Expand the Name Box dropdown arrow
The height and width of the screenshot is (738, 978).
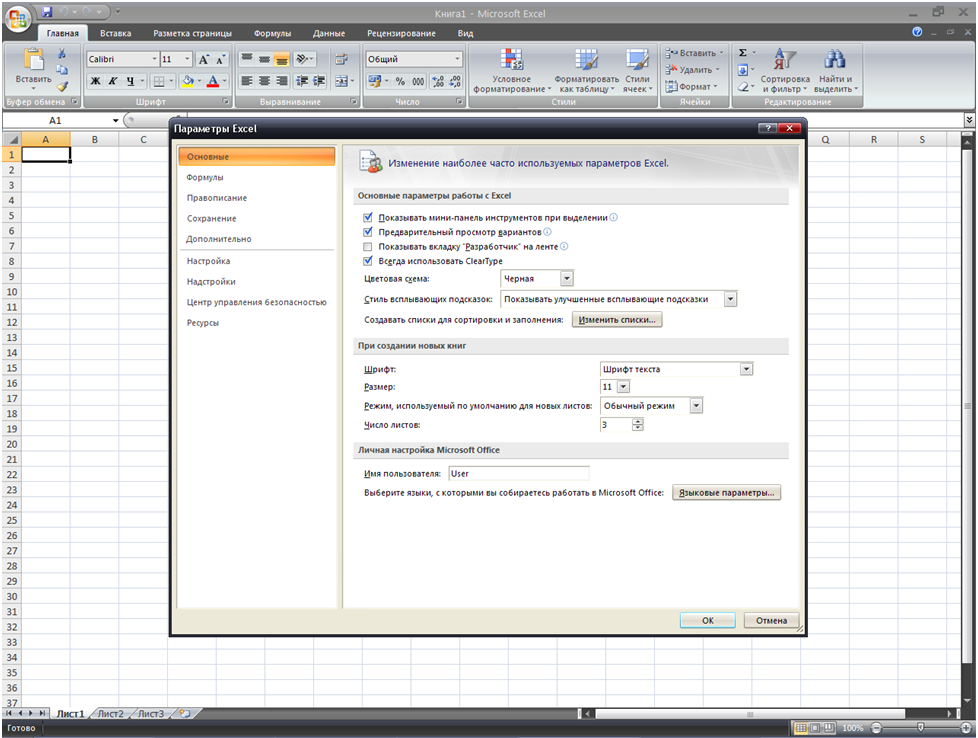[115, 120]
